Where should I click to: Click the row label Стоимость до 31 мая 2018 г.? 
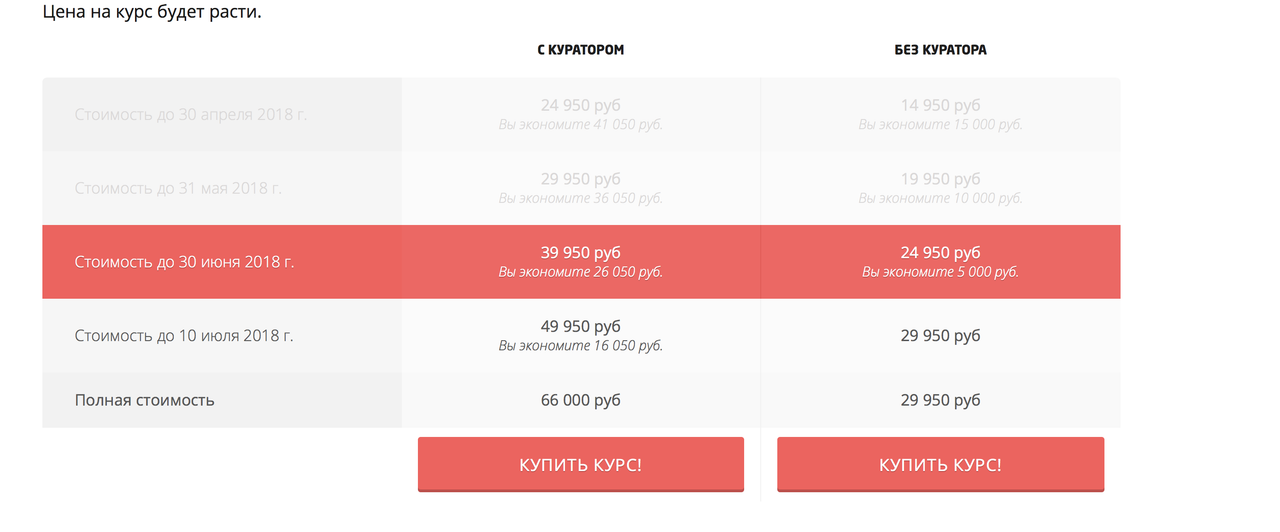coord(178,188)
